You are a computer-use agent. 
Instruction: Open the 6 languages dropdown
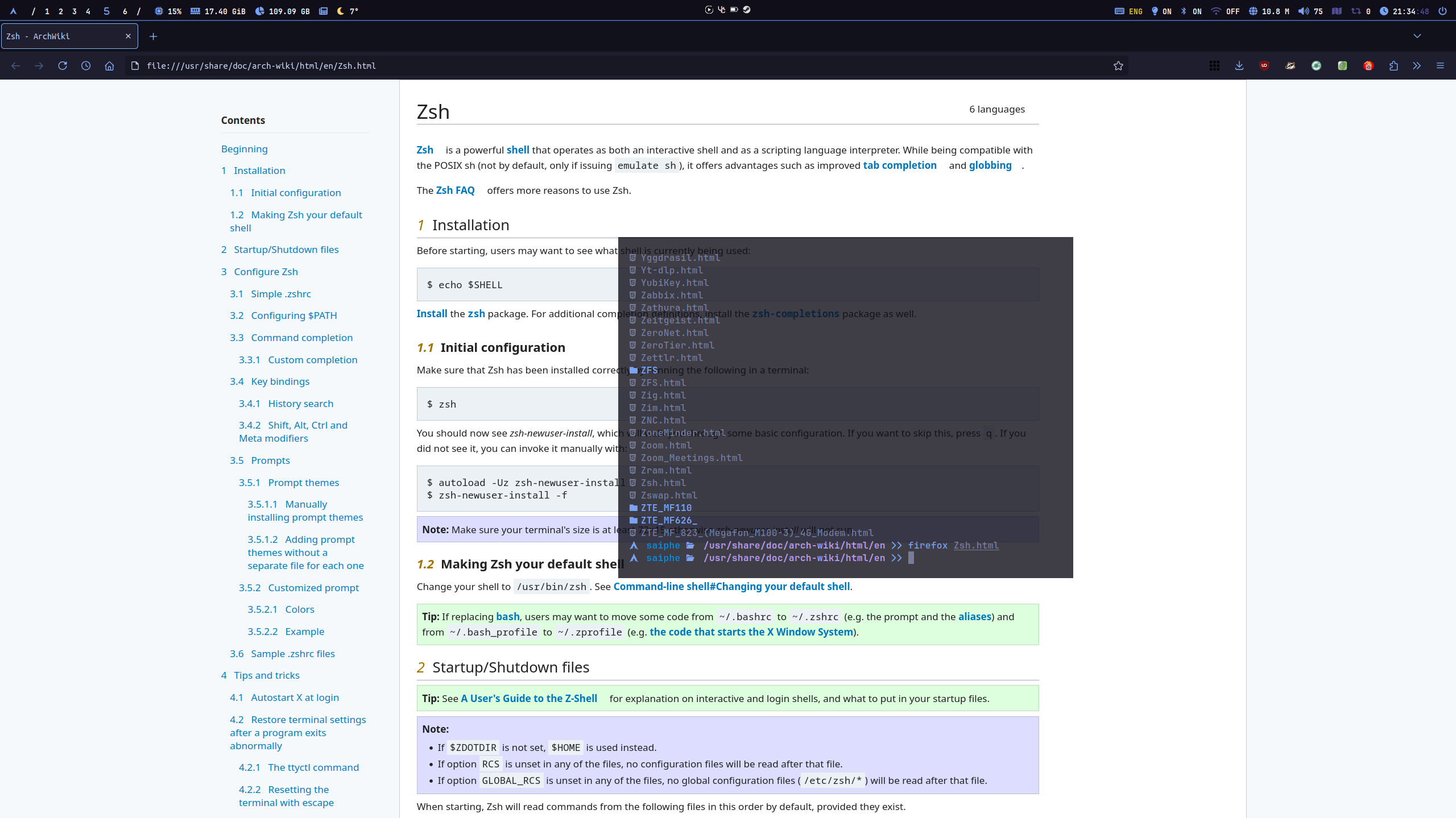point(997,109)
